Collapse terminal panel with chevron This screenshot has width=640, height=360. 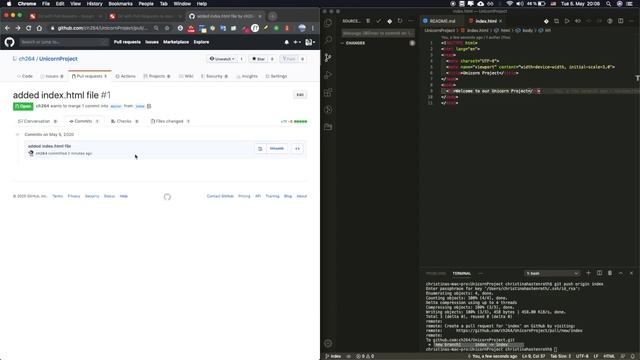[x=620, y=273]
